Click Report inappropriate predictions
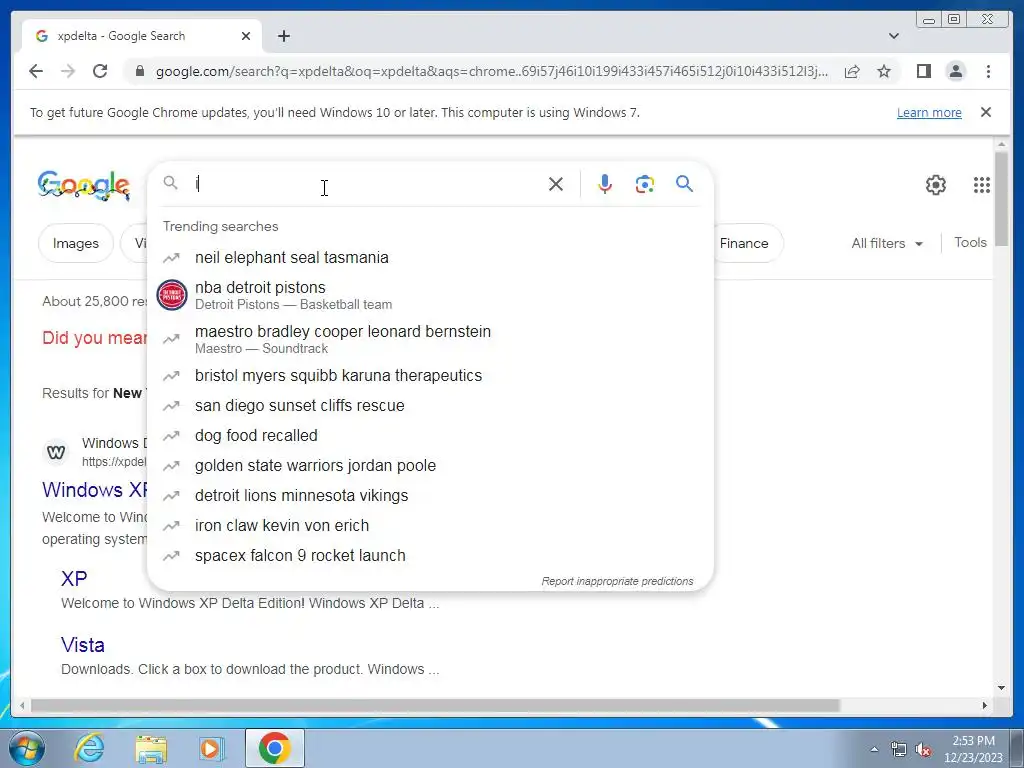Screen dimensions: 1024x768 pyautogui.click(x=617, y=581)
